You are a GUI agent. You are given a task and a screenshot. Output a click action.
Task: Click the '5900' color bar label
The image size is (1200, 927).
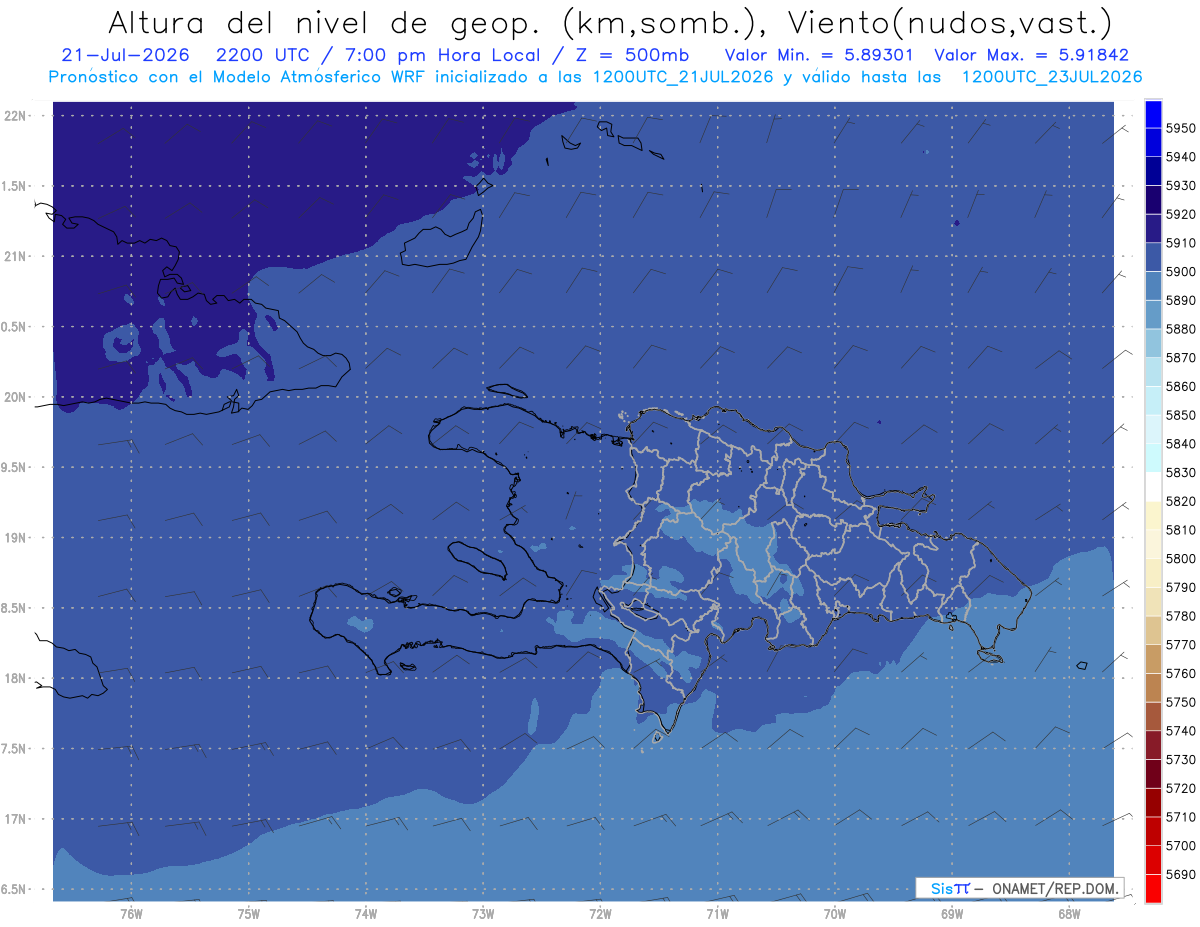[x=1180, y=272]
